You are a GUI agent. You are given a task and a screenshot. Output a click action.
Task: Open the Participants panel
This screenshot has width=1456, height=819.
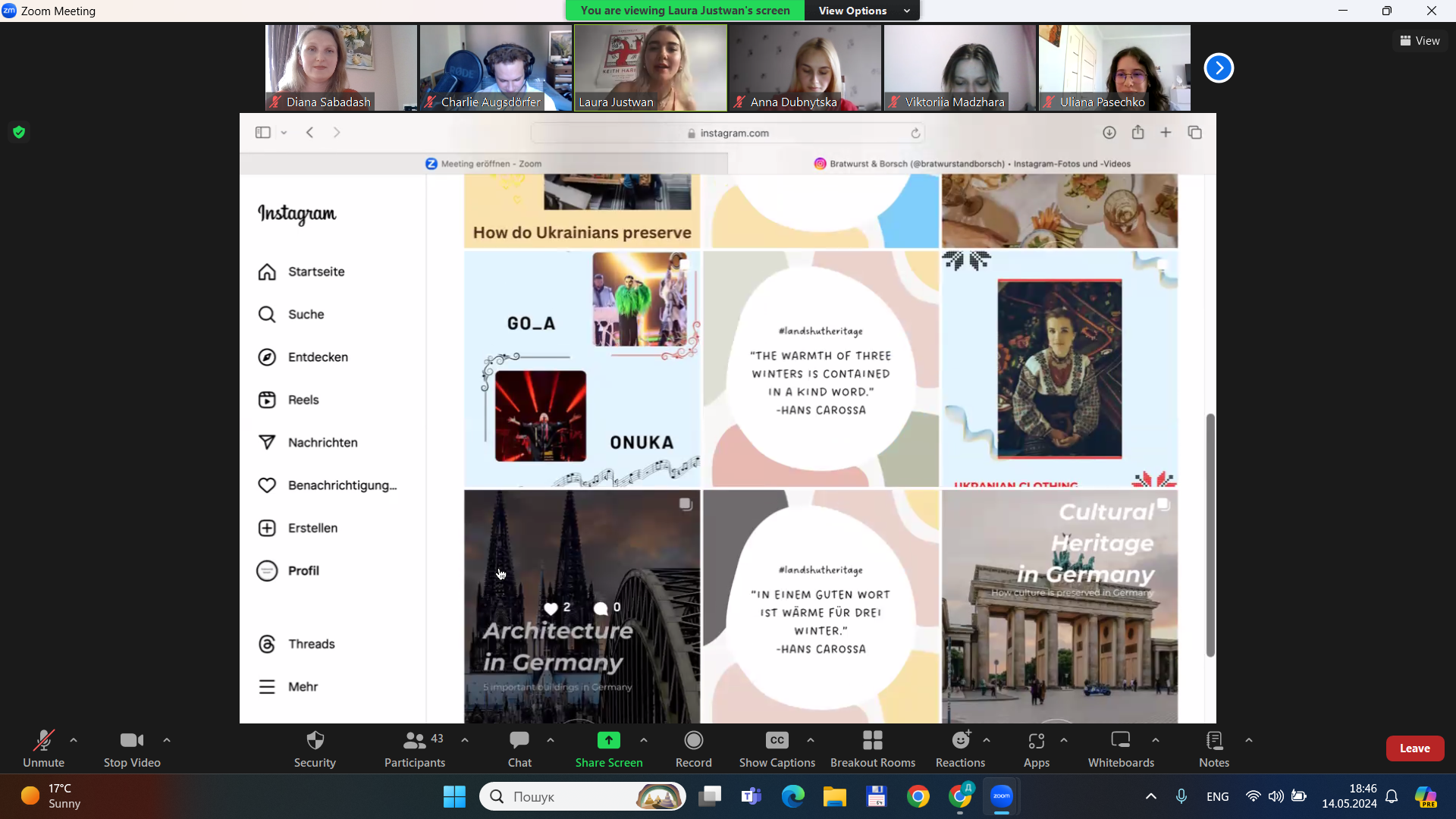coord(414,740)
